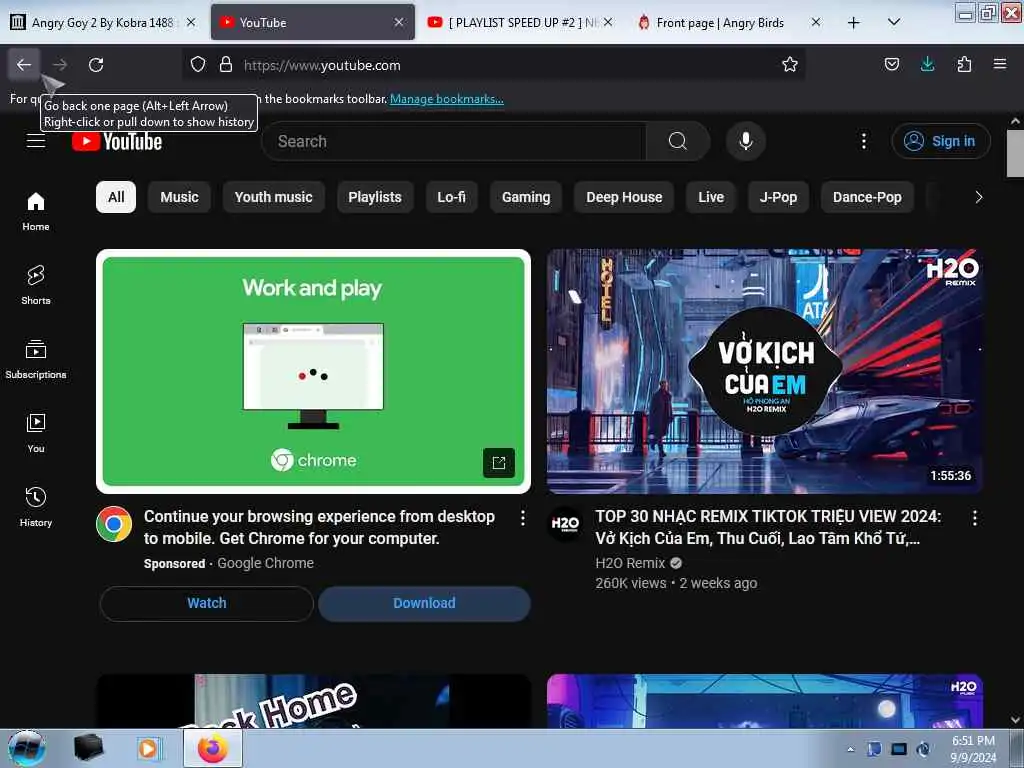1024x768 pixels.
Task: Open the tracking protection shield icon
Action: (x=198, y=65)
